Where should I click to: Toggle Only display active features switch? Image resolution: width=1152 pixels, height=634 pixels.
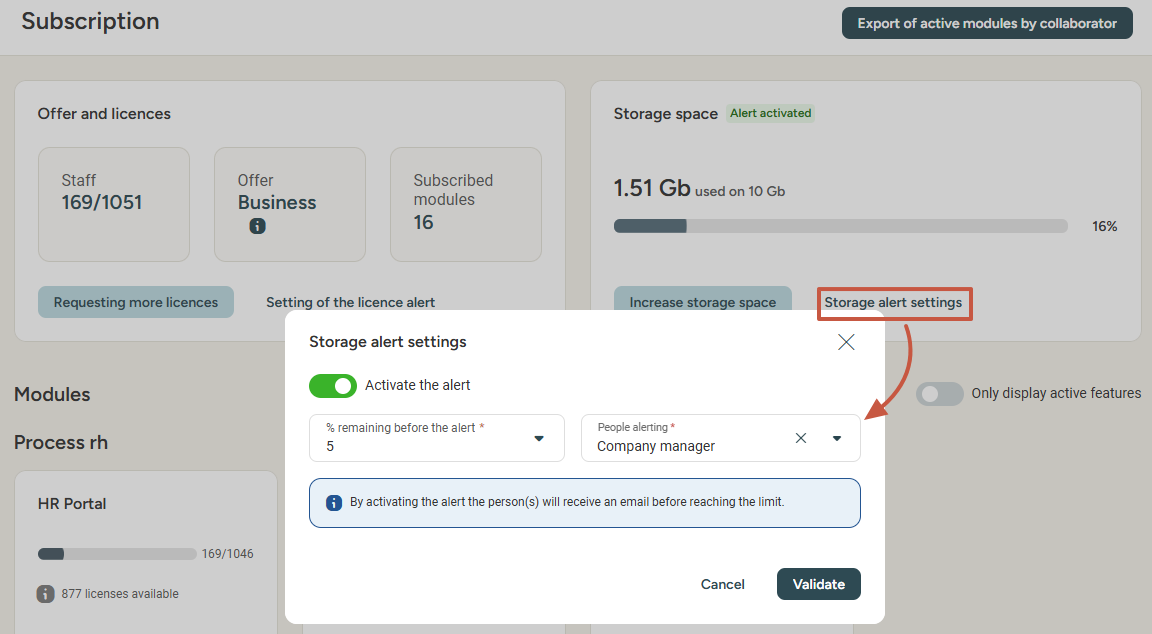939,394
